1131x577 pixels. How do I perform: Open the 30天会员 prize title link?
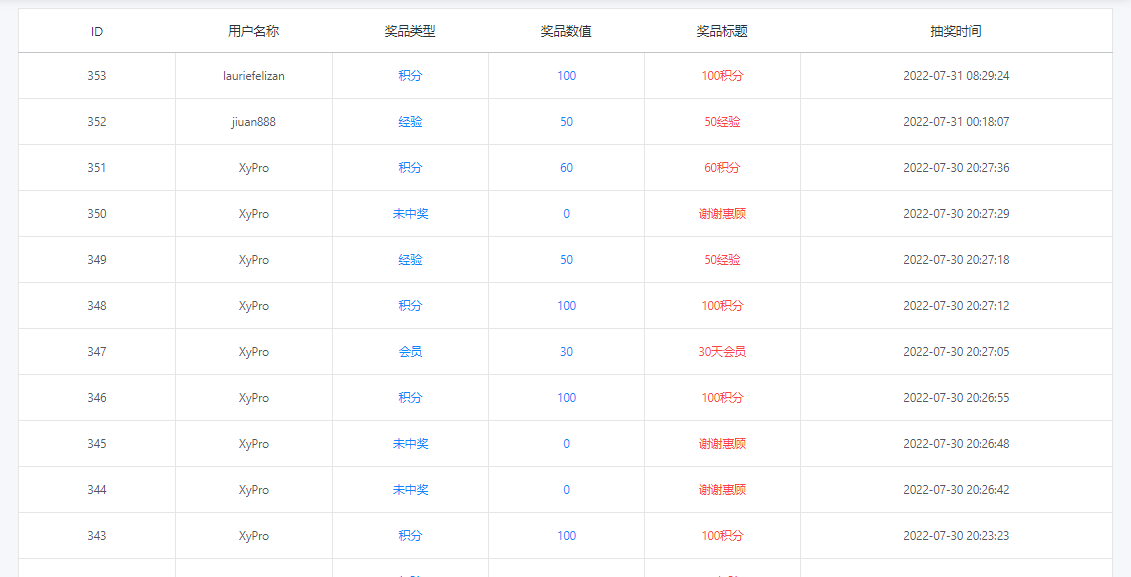pos(722,351)
